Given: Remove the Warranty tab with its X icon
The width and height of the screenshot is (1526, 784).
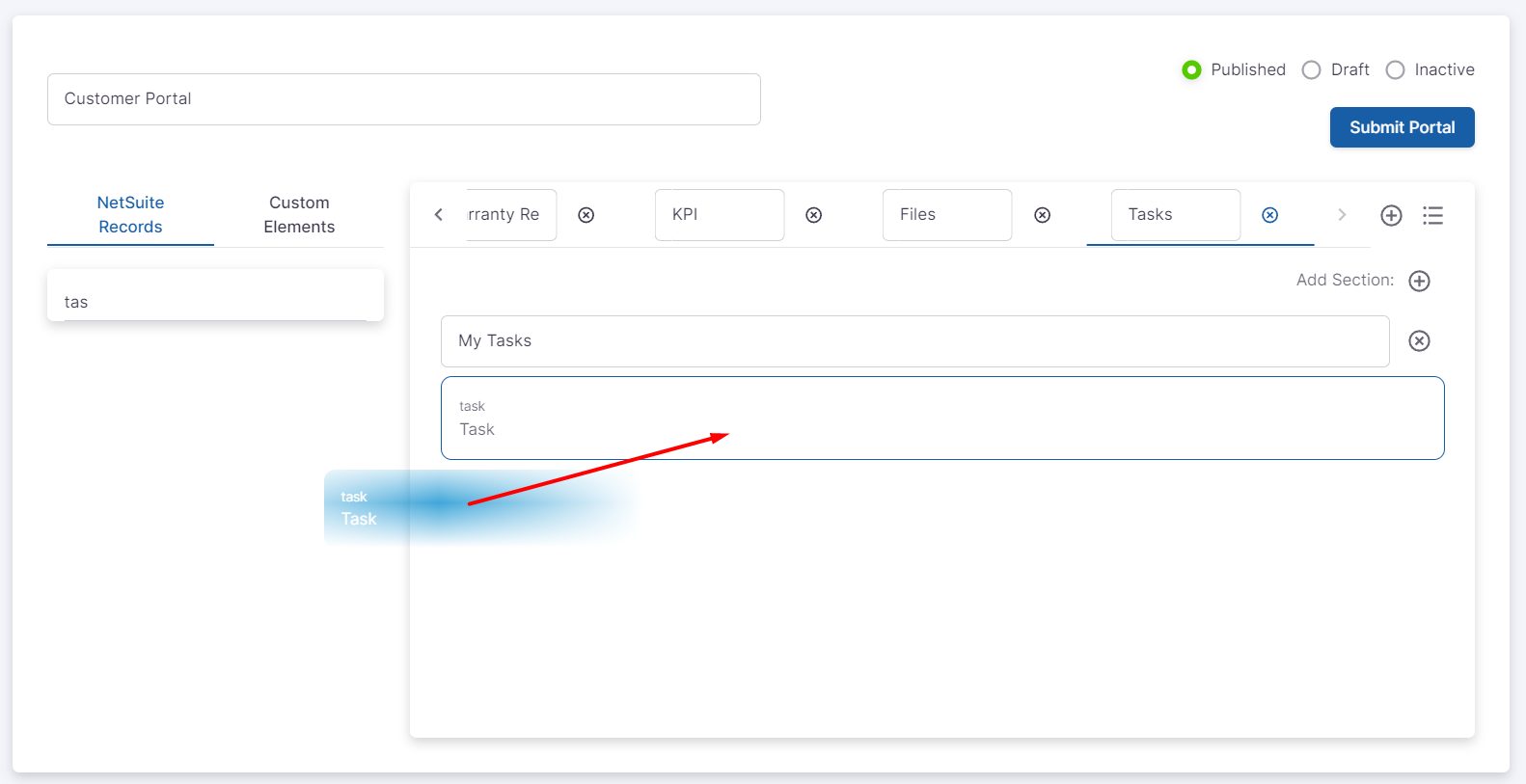Looking at the screenshot, I should point(586,215).
